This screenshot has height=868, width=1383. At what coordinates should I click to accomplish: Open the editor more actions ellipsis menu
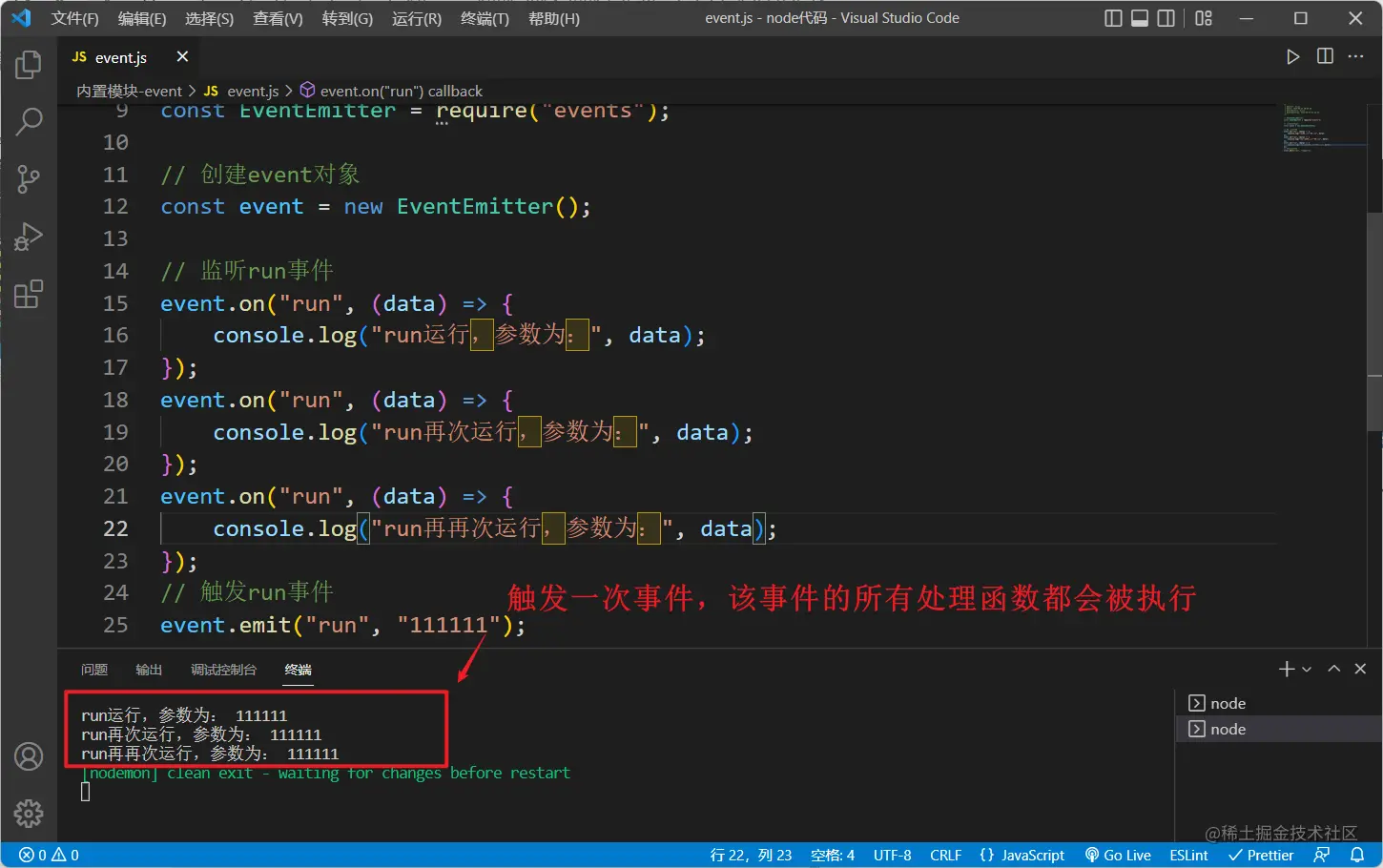(1355, 56)
